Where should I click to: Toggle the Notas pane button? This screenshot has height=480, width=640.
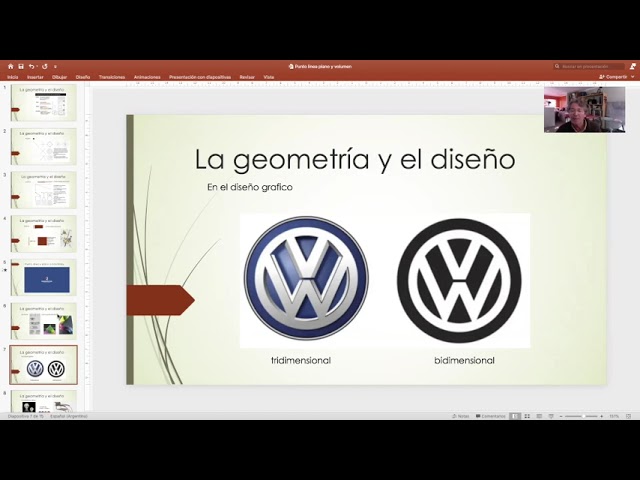click(461, 416)
